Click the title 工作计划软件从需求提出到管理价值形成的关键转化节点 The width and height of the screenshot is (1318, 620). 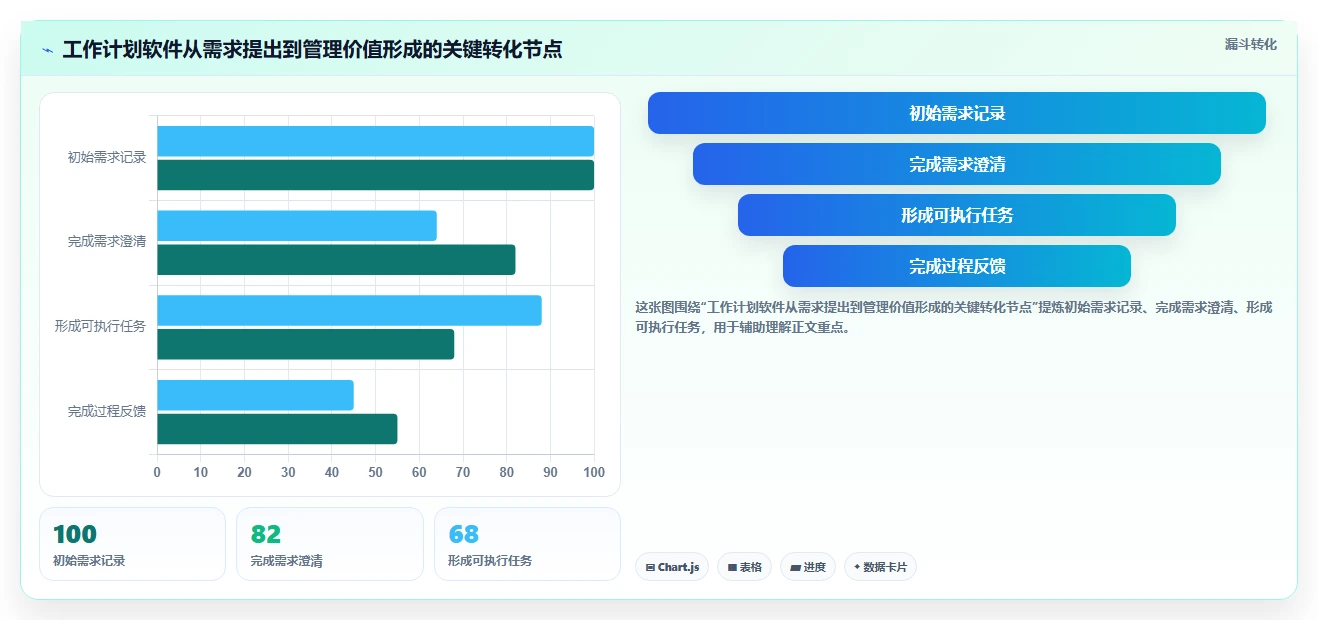(312, 50)
